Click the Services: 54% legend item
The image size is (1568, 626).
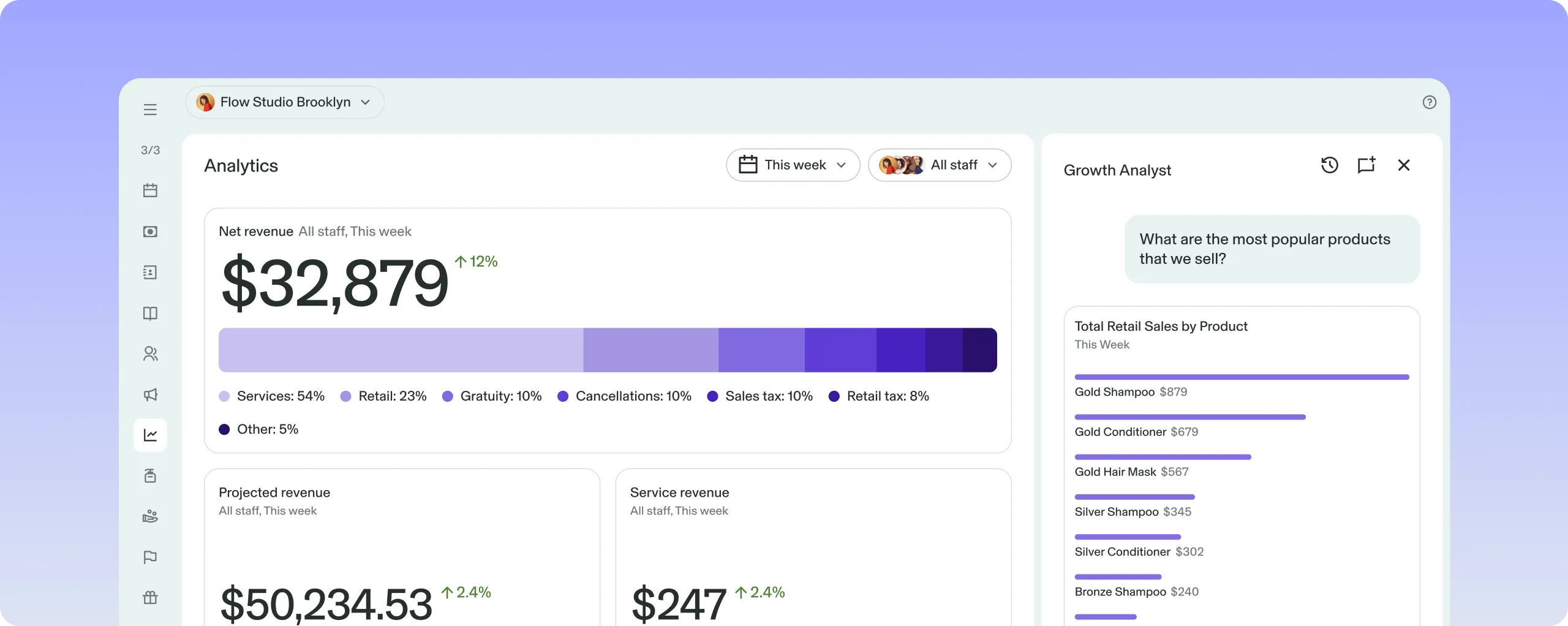pyautogui.click(x=272, y=396)
